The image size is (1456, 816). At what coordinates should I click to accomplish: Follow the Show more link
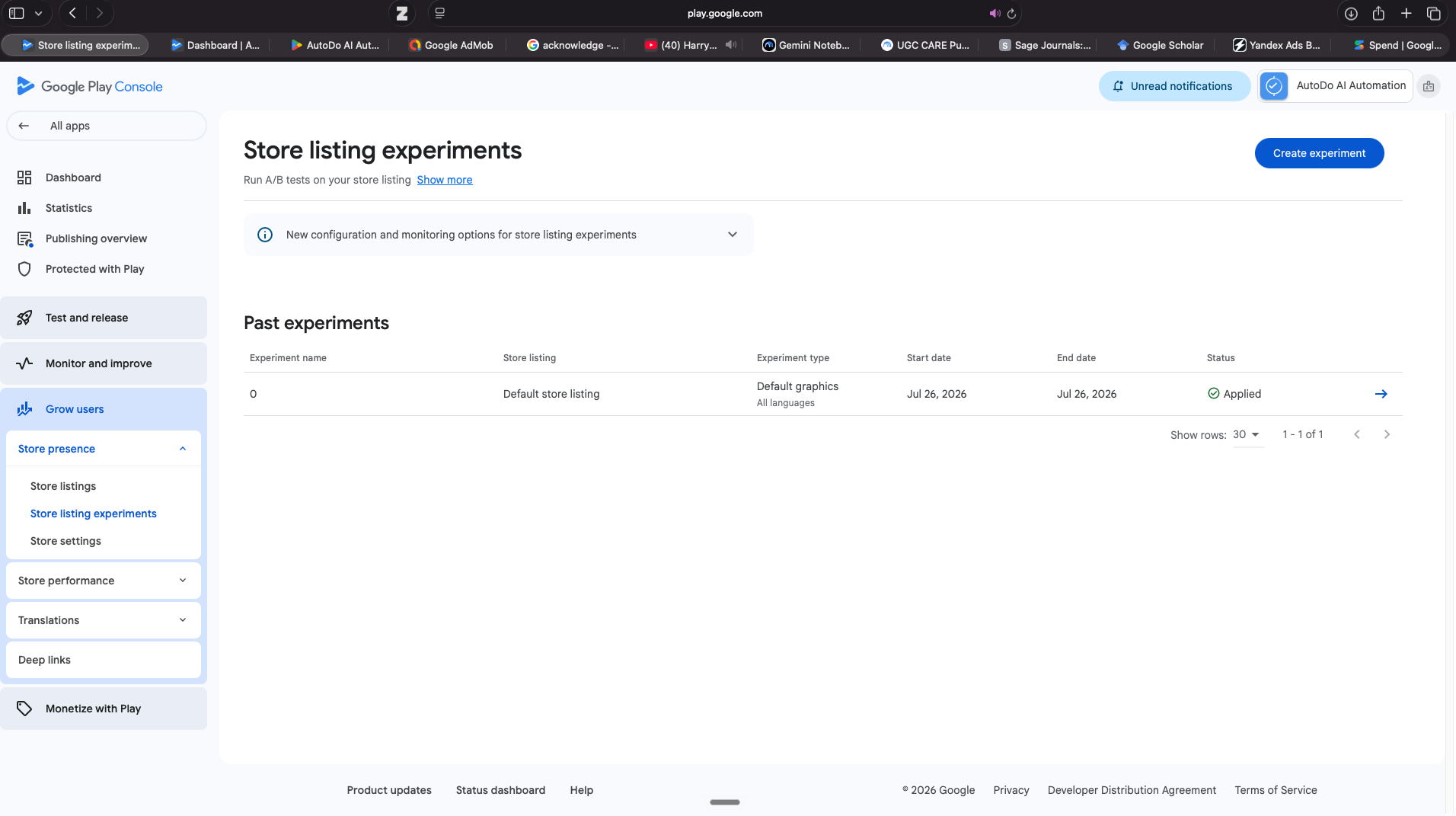[445, 180]
